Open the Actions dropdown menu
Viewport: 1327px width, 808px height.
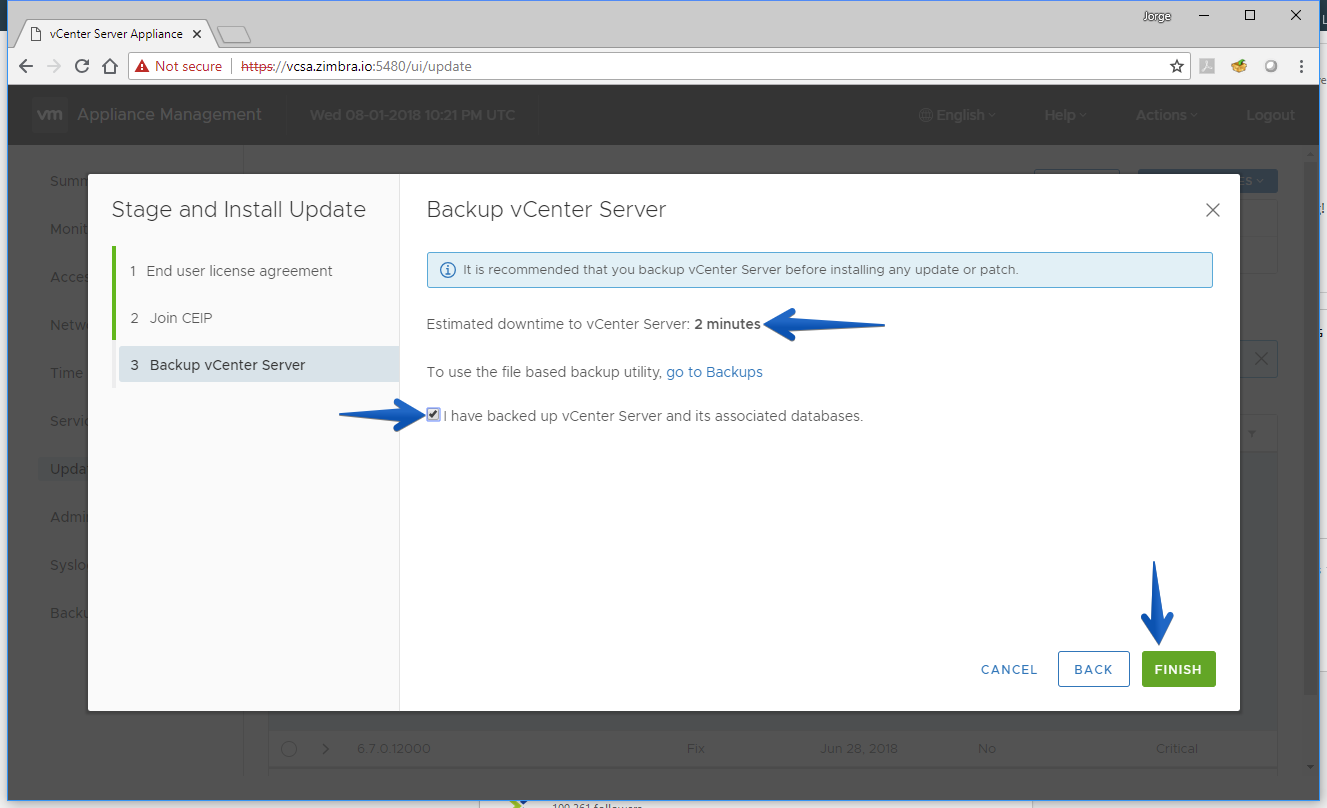pos(1166,115)
